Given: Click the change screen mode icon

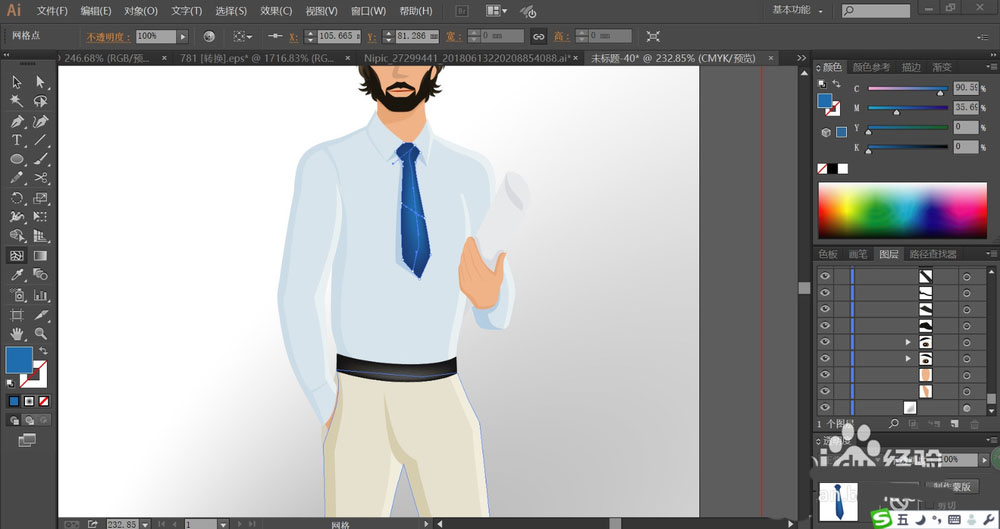Looking at the screenshot, I should point(27,440).
